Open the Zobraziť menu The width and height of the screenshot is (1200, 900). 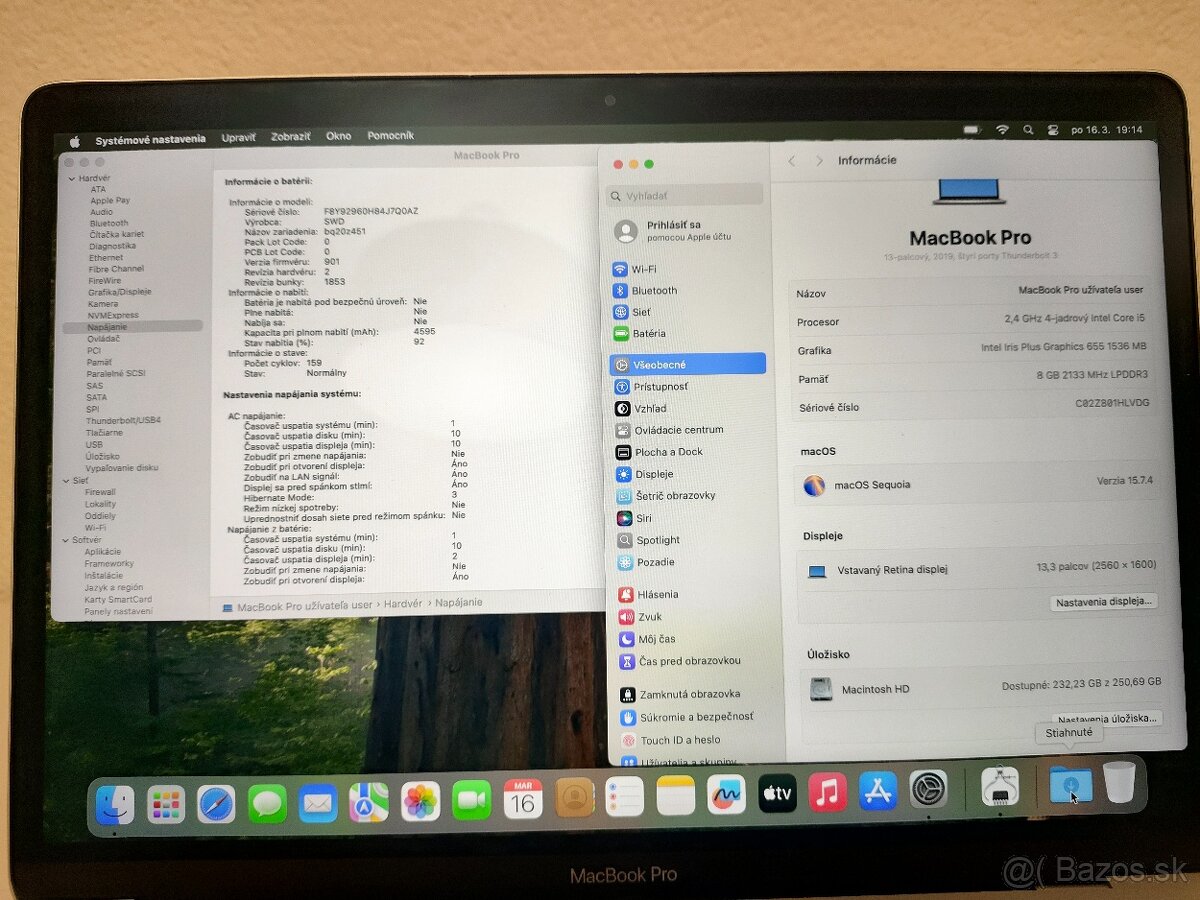290,136
